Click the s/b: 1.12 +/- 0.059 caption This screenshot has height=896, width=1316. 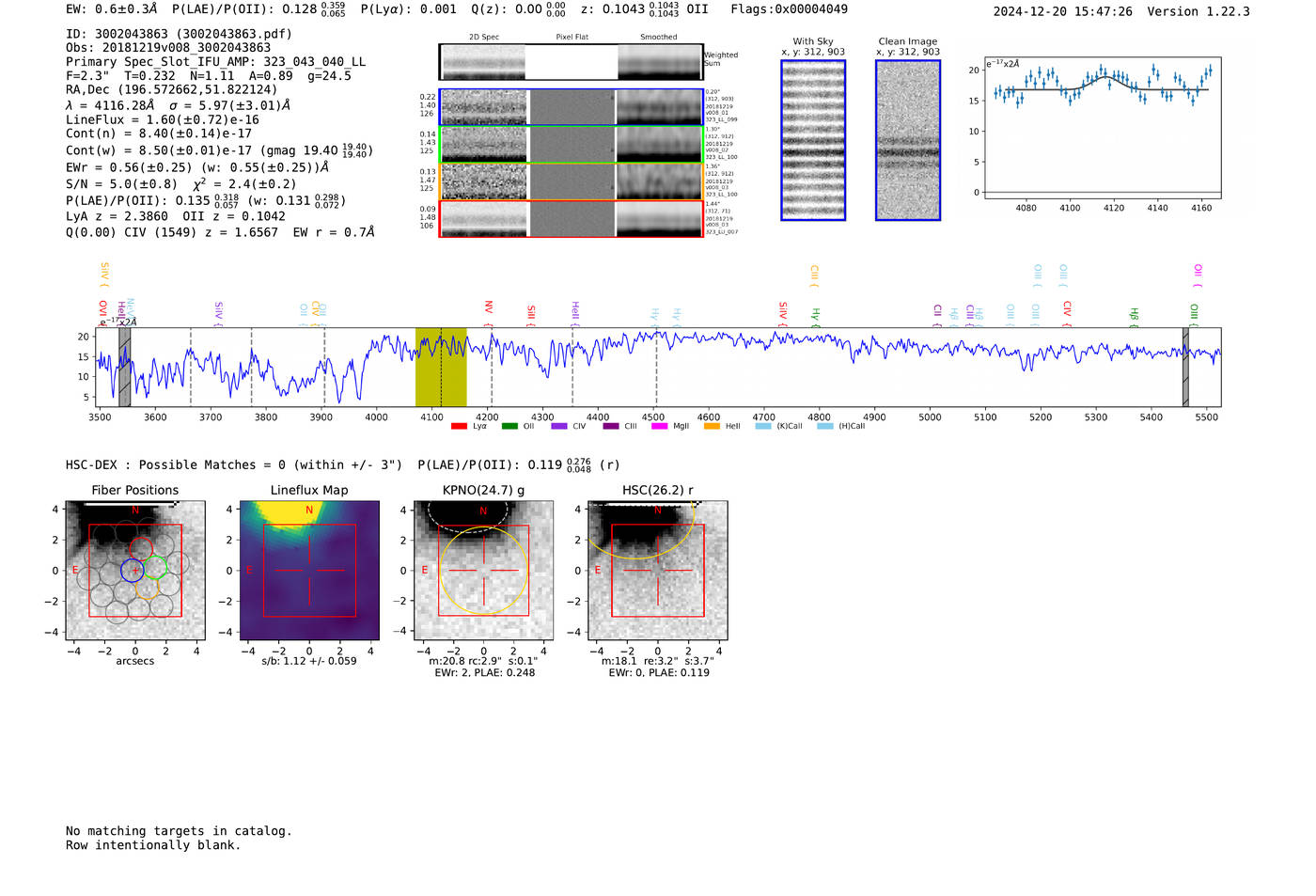click(309, 661)
